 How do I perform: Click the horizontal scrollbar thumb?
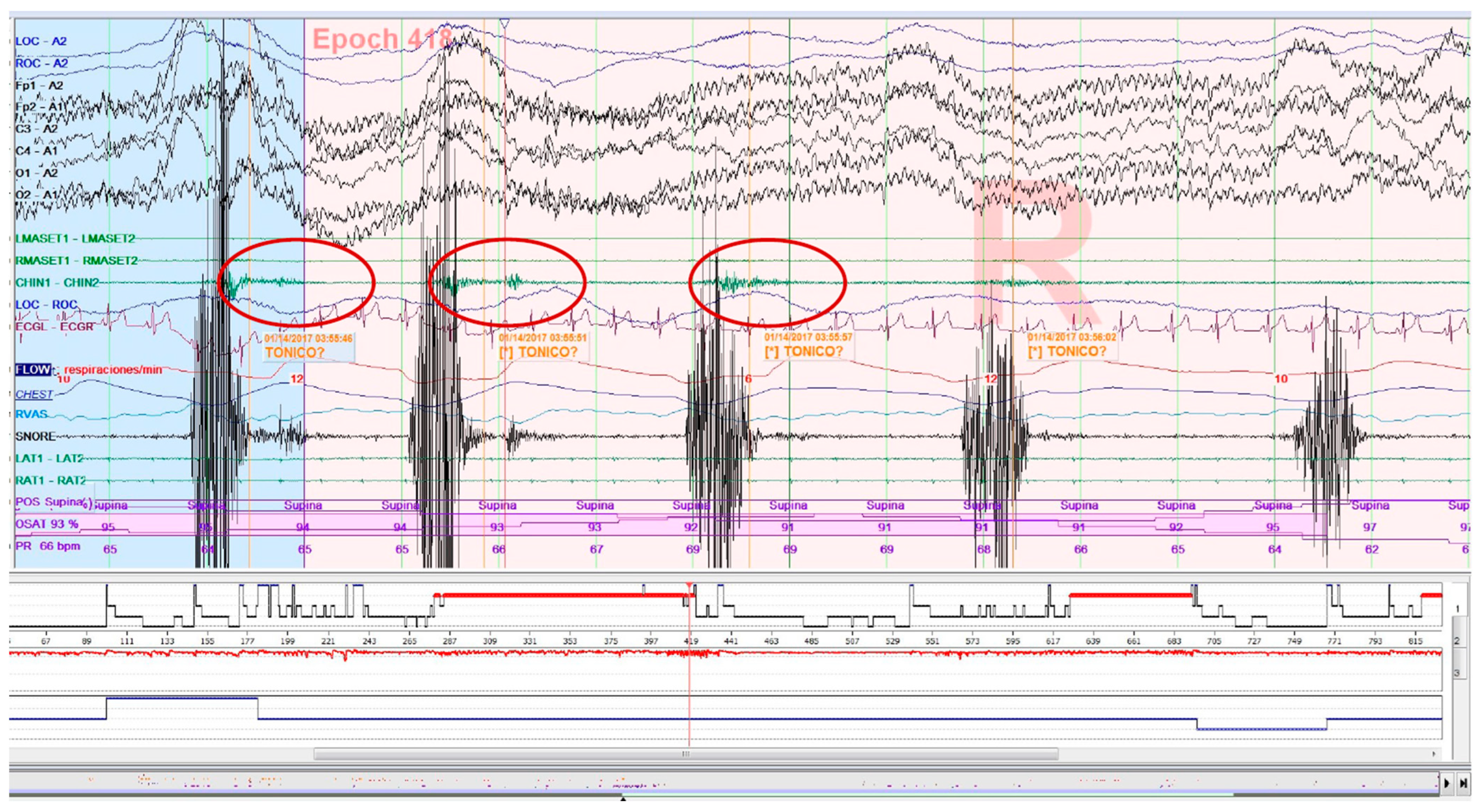(686, 753)
